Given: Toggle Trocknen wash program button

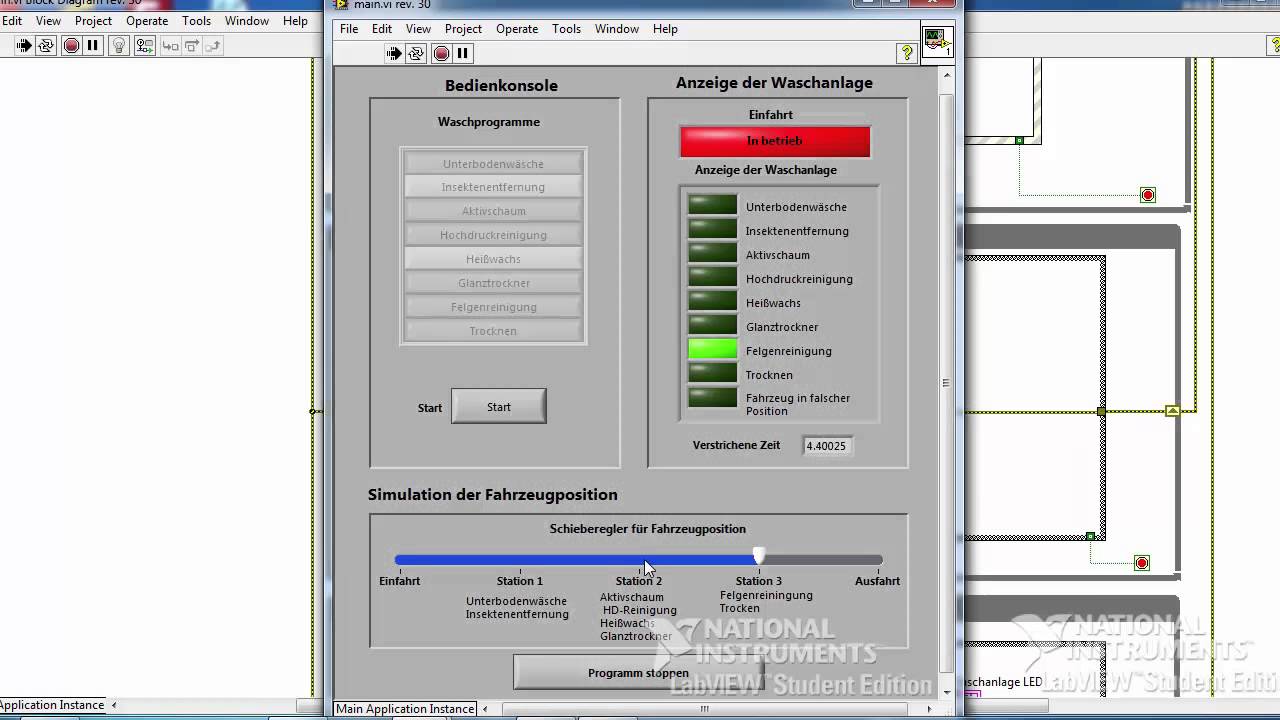Looking at the screenshot, I should (x=493, y=331).
